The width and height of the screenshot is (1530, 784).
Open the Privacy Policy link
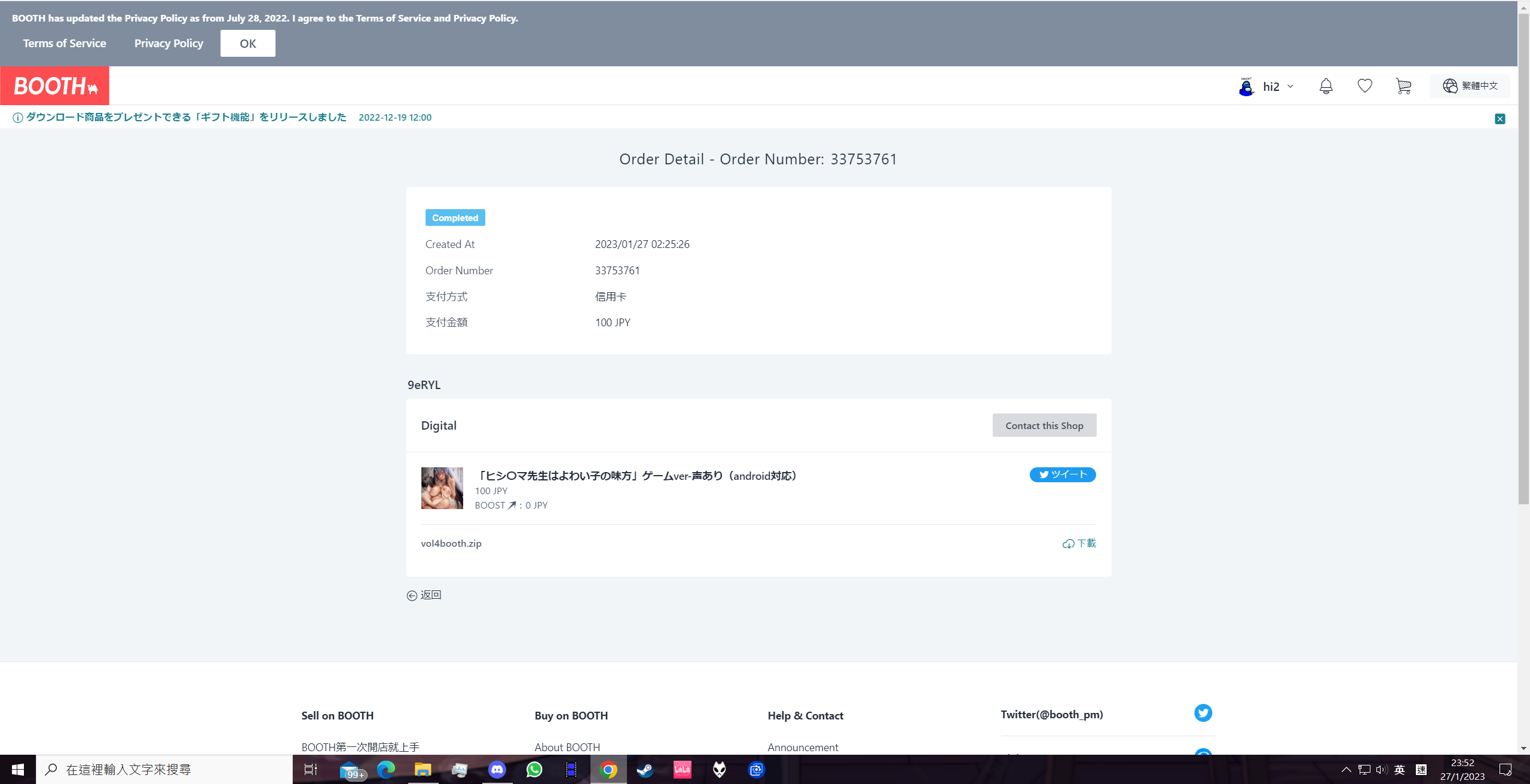tap(169, 44)
